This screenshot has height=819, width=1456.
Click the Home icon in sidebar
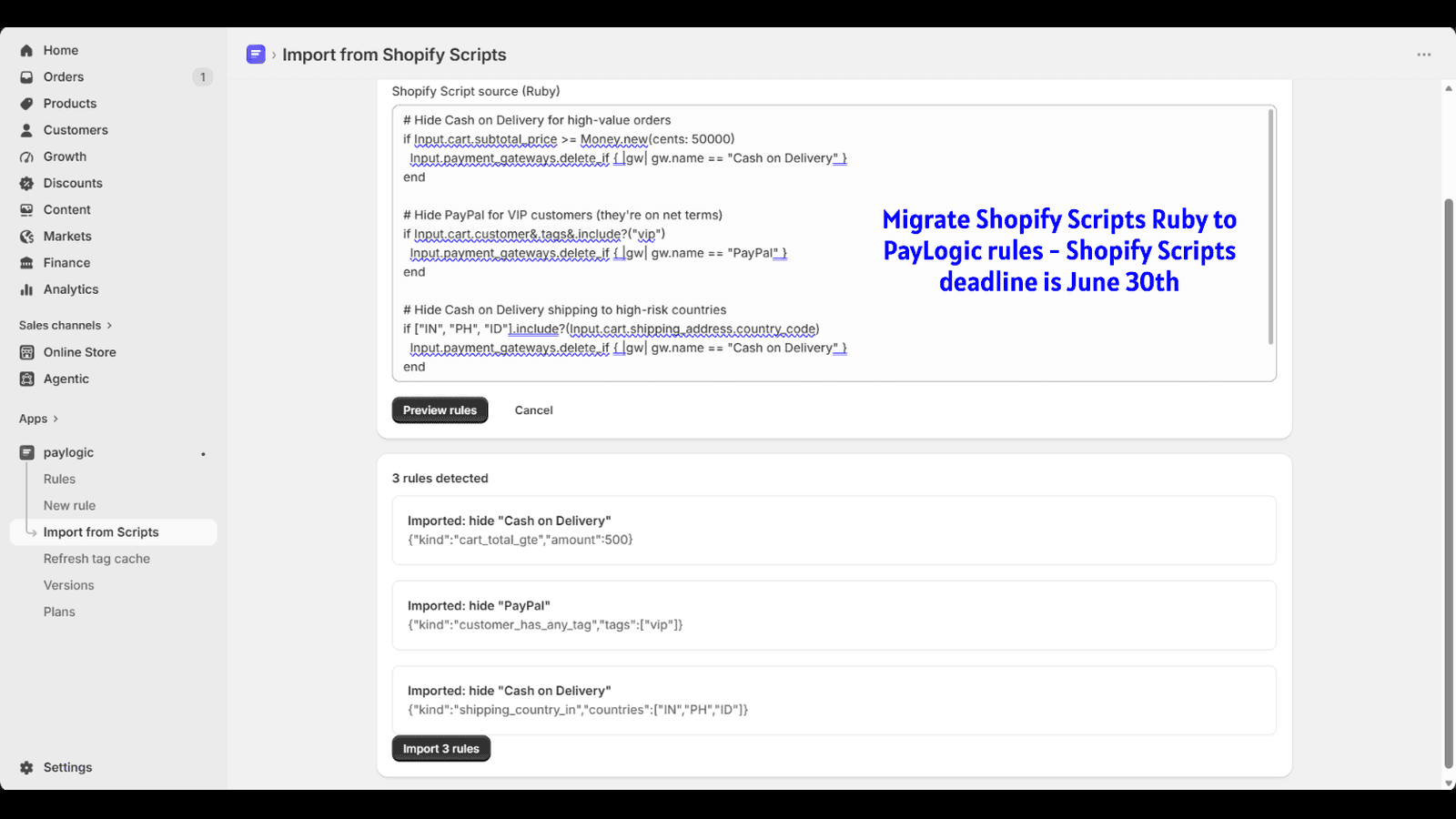26,51
